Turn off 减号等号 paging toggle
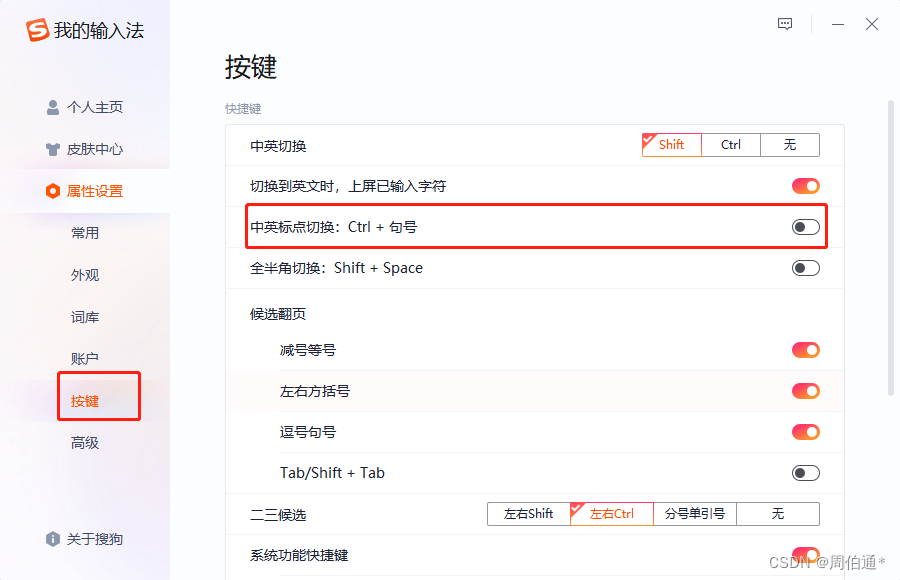 (805, 350)
